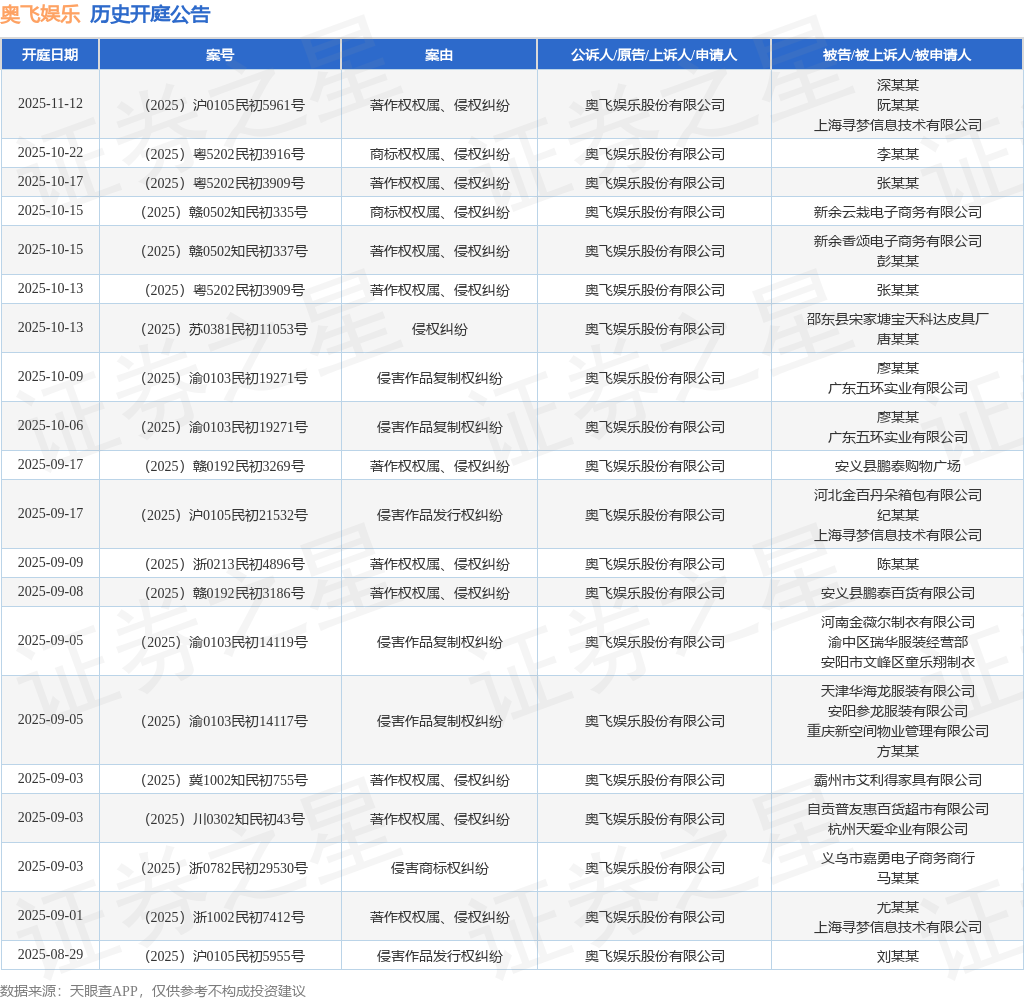This screenshot has height=1000, width=1024.
Task: Click defendant 杭州天爱伞业有限公司
Action: tap(897, 829)
